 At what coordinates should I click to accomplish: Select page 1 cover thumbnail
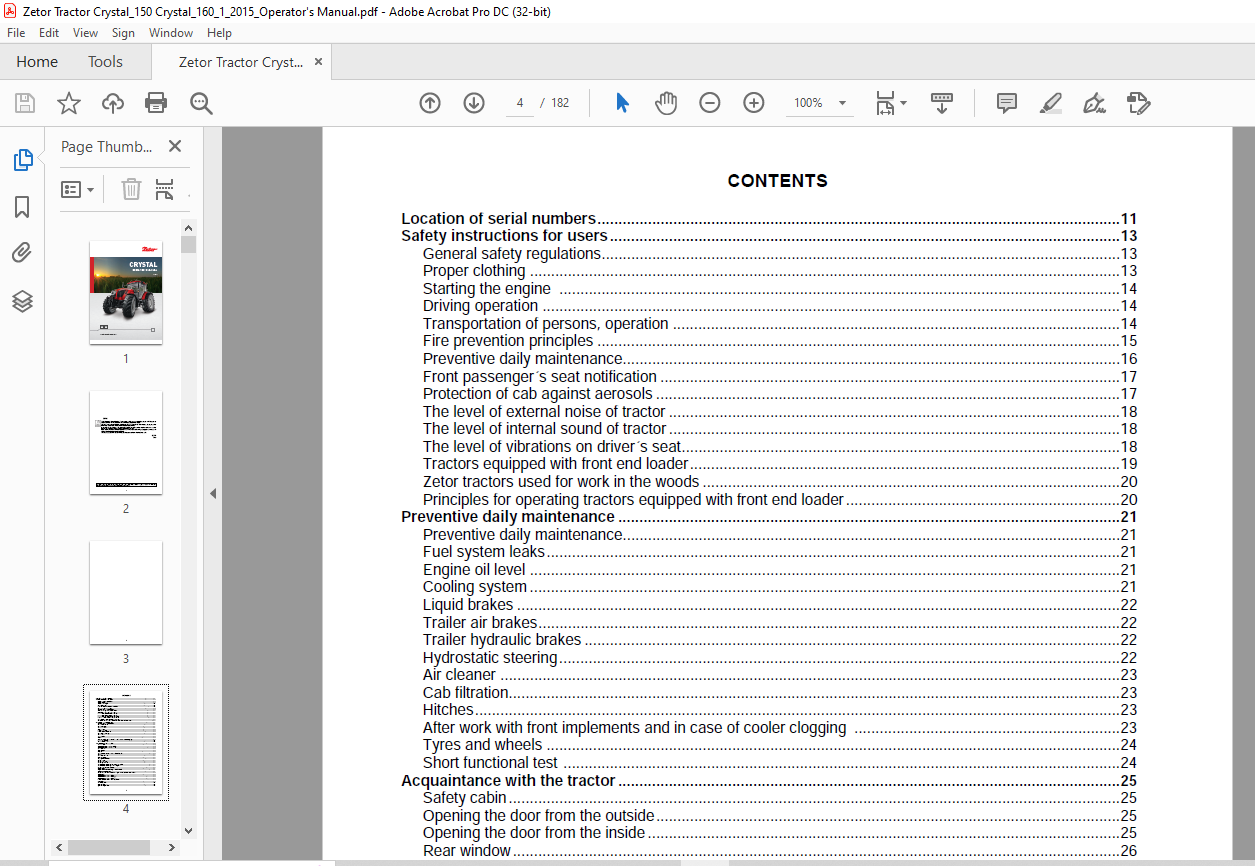pyautogui.click(x=126, y=292)
